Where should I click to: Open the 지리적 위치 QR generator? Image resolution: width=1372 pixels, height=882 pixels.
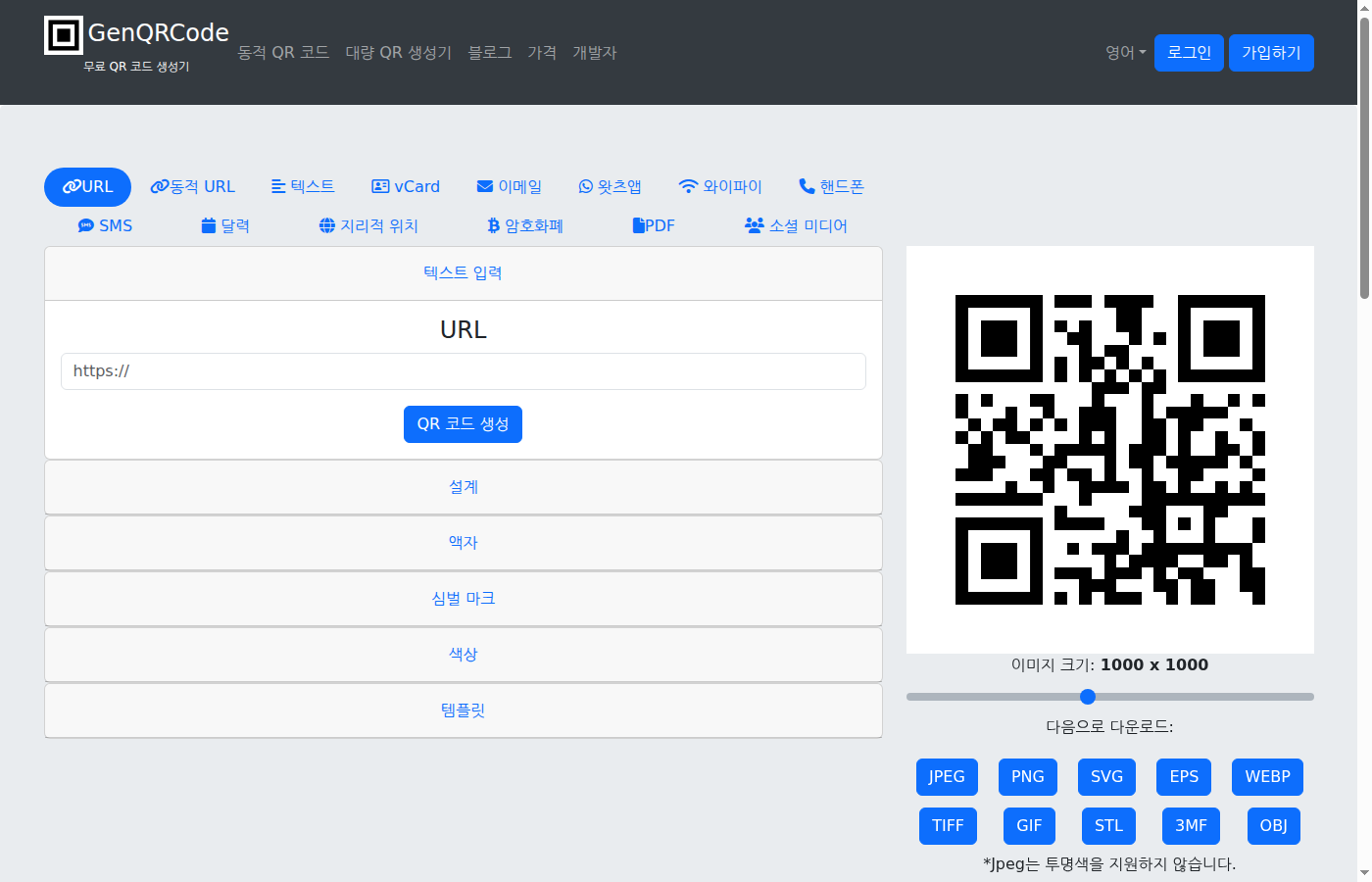coord(368,225)
